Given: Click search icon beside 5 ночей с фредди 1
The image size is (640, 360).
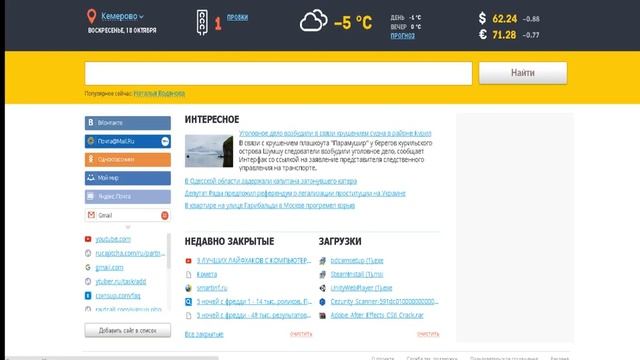Looking at the screenshot, I should (189, 302).
